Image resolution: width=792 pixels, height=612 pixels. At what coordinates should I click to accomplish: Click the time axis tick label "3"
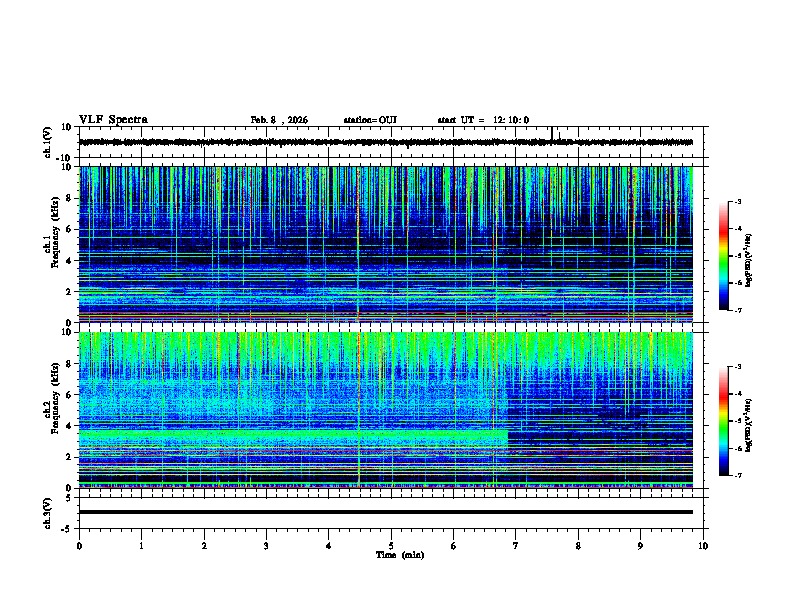266,546
